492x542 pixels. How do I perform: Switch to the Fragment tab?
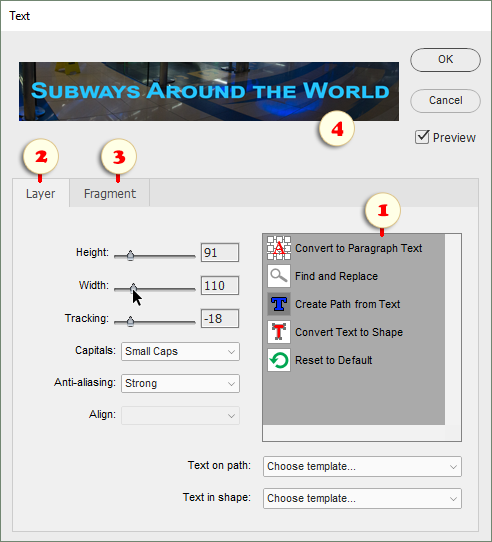click(x=110, y=193)
